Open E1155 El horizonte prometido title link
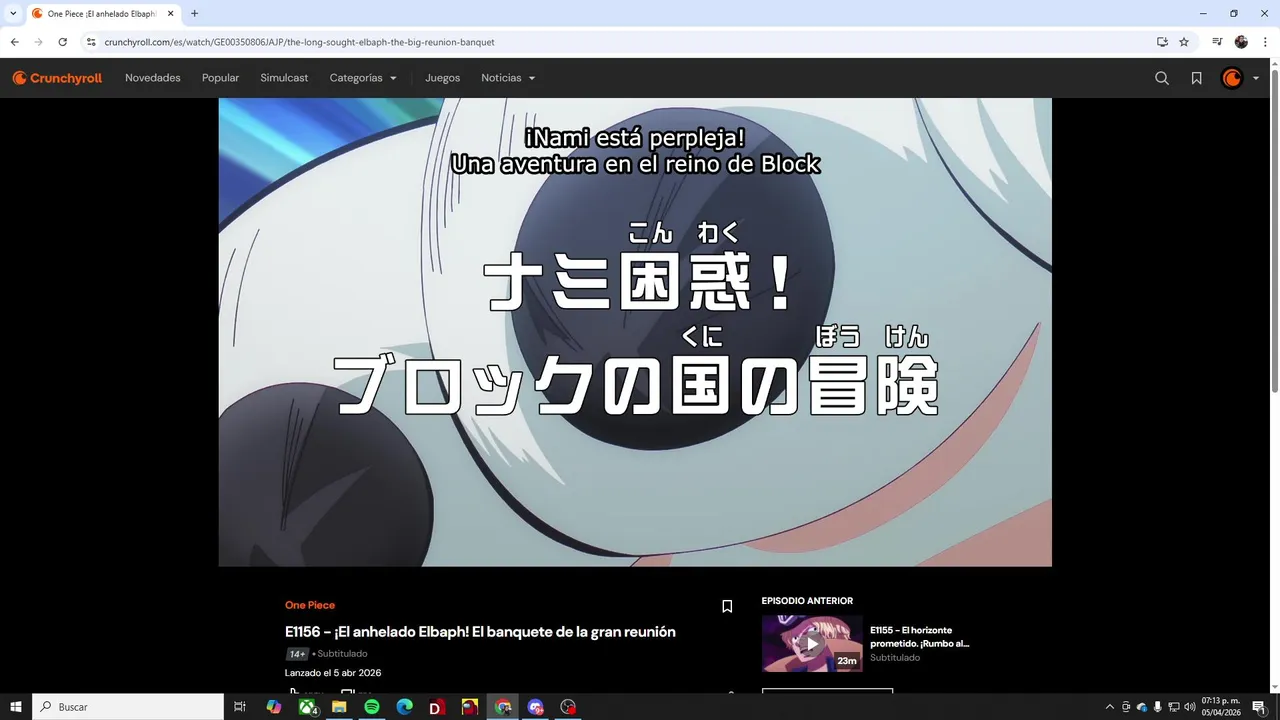This screenshot has width=1280, height=720. pos(919,637)
